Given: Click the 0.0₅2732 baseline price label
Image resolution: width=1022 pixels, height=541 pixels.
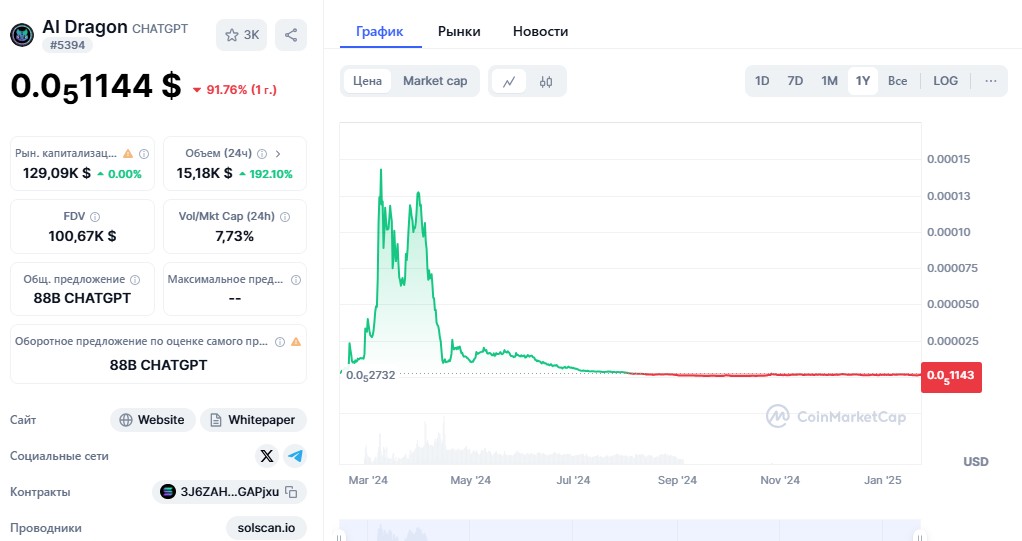Looking at the screenshot, I should [x=370, y=375].
